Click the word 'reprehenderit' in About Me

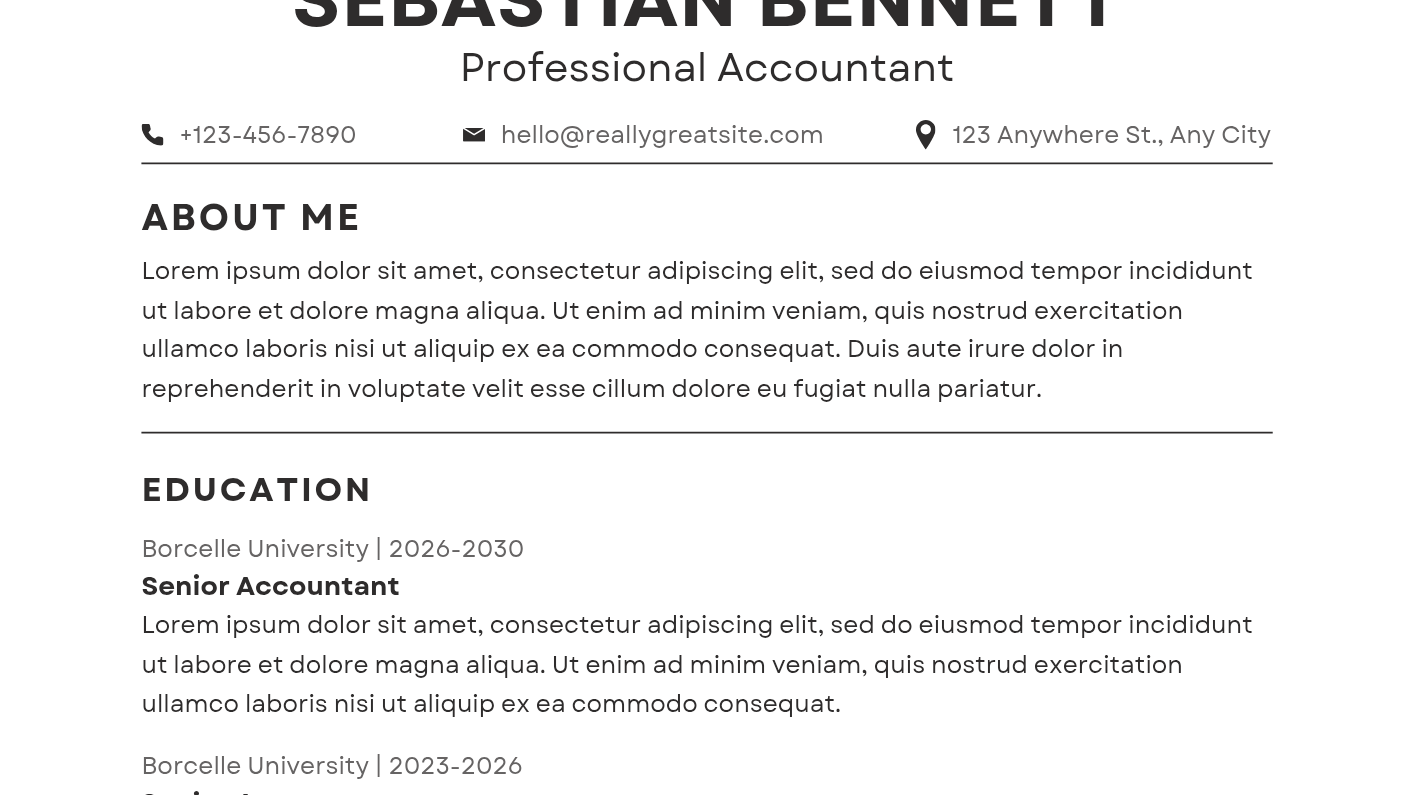pyautogui.click(x=227, y=388)
